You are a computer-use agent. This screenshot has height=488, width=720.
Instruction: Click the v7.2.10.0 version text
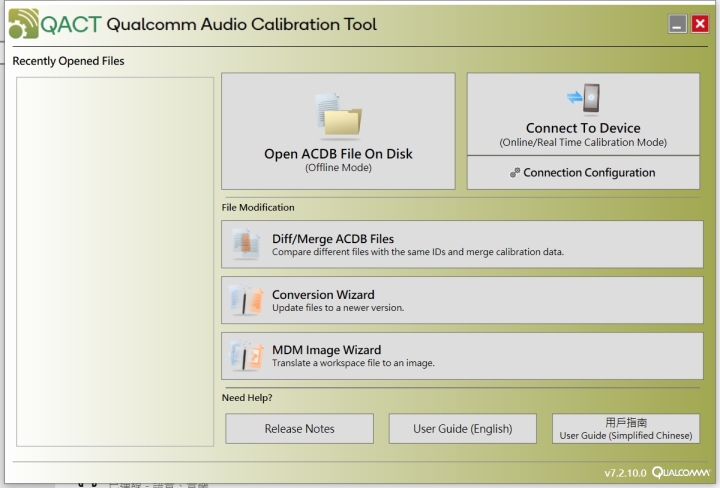click(625, 473)
